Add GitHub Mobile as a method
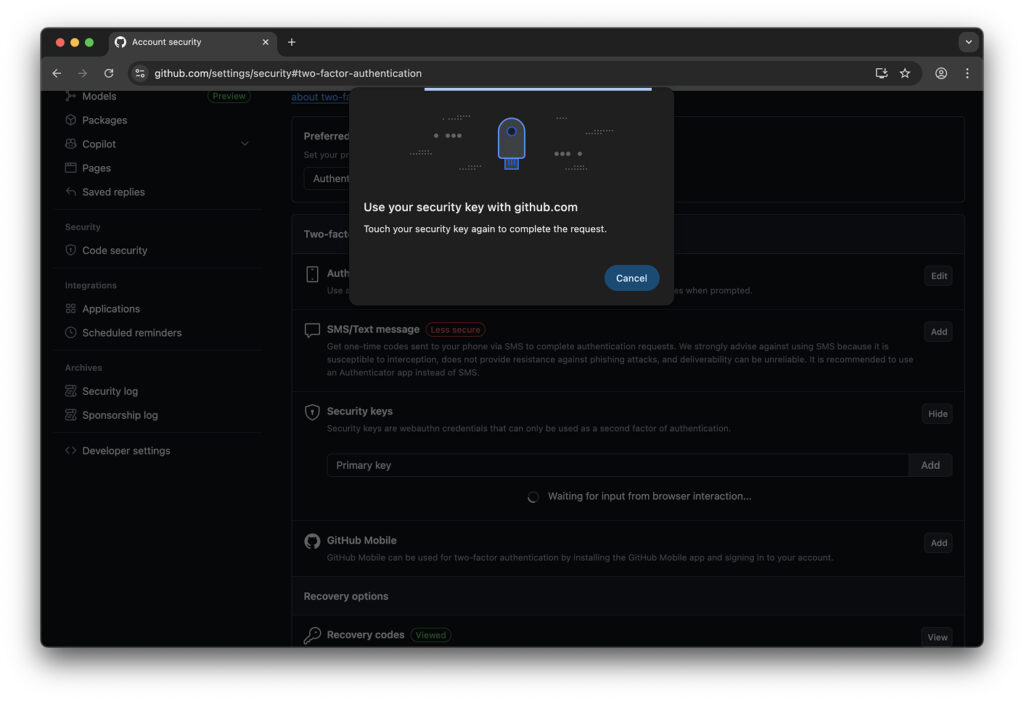Viewport: 1024px width, 701px height. (938, 543)
